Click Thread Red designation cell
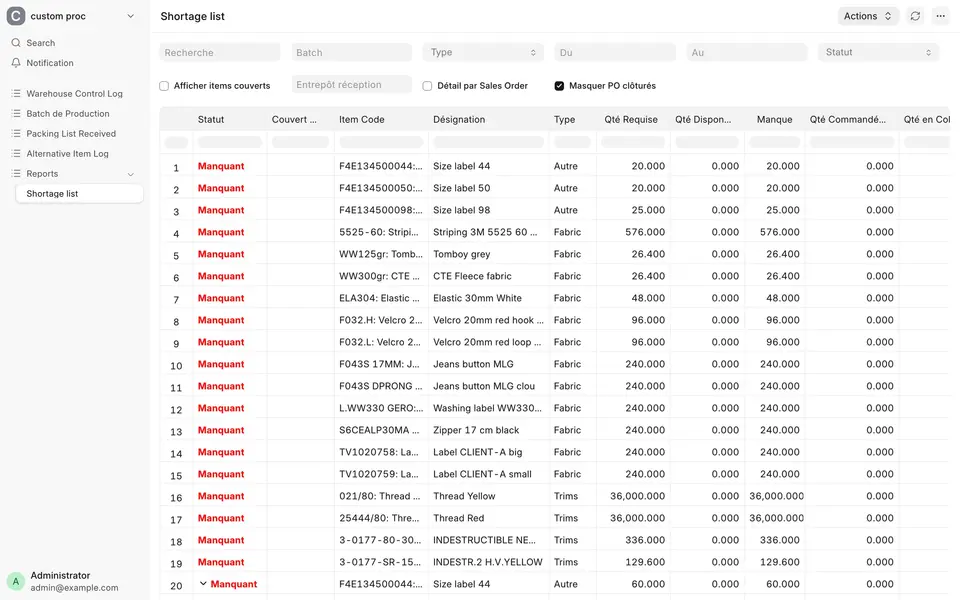 (459, 519)
